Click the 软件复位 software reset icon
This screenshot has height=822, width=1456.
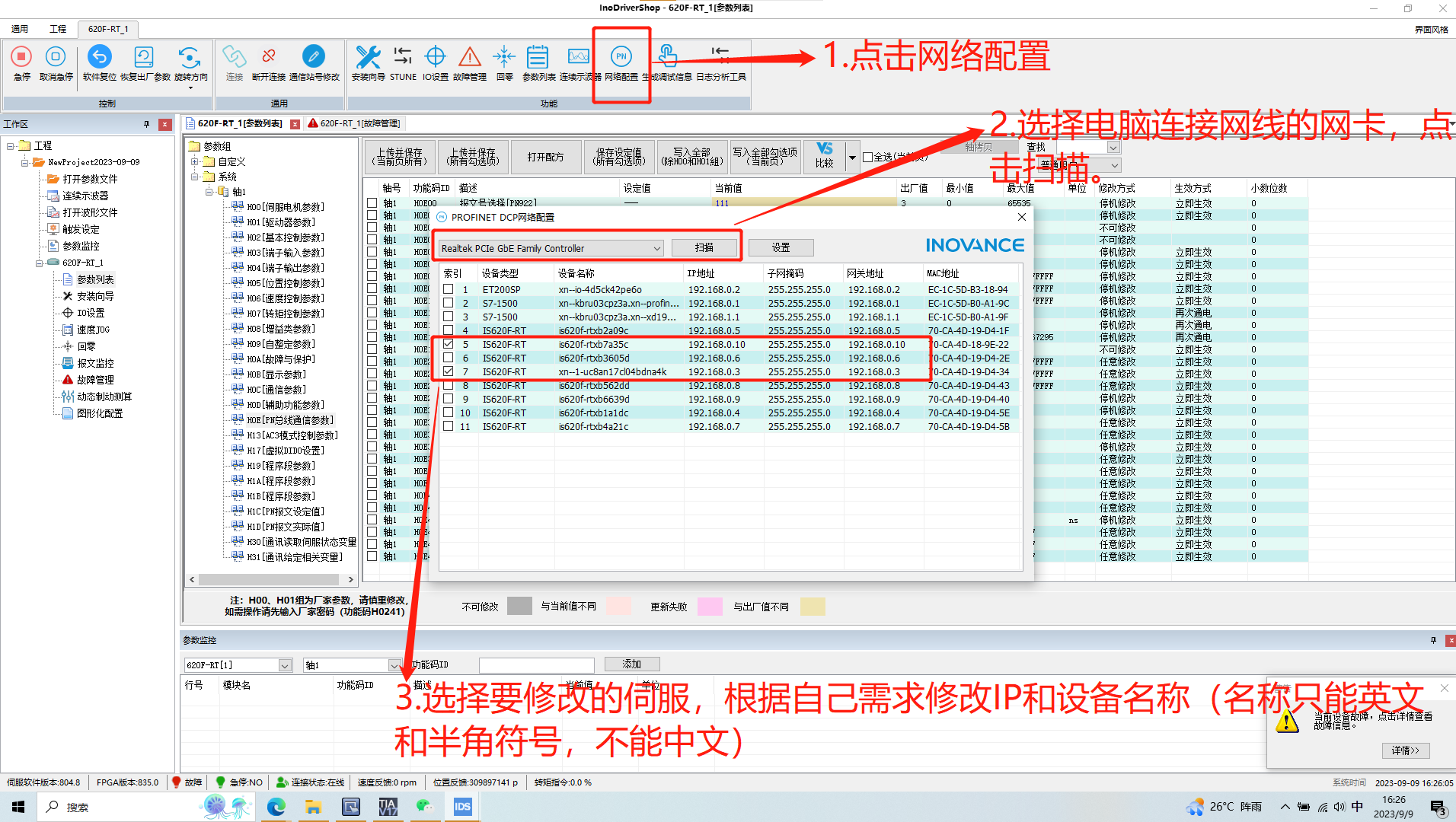[99, 57]
